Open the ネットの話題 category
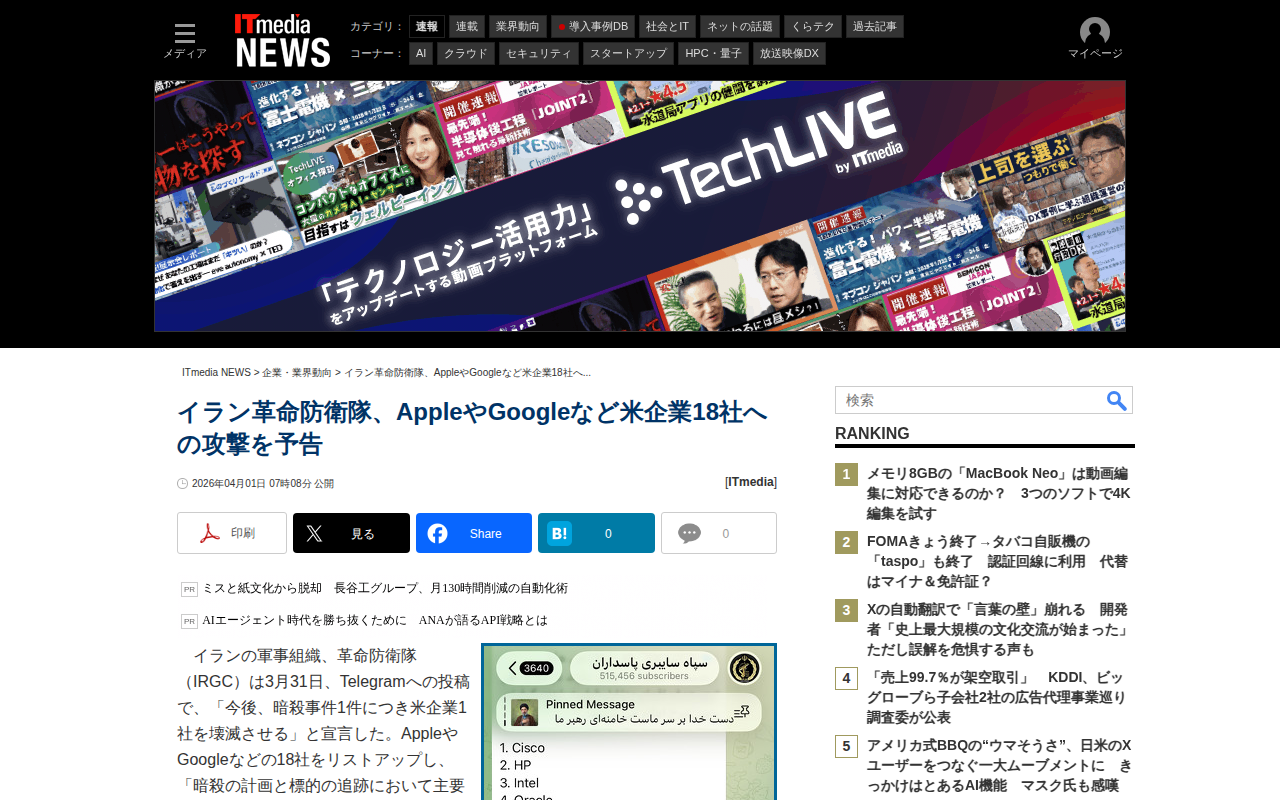Viewport: 1280px width, 800px height. tap(740, 26)
